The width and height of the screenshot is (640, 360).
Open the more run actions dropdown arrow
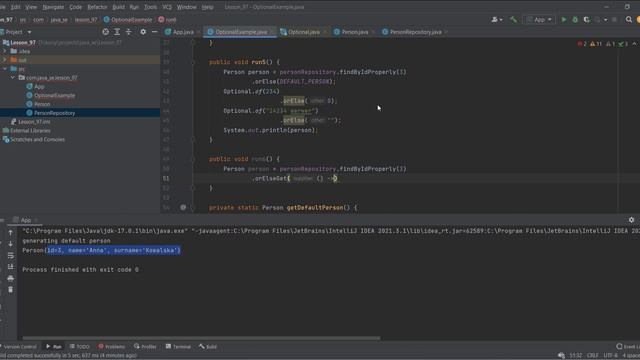[x=605, y=20]
